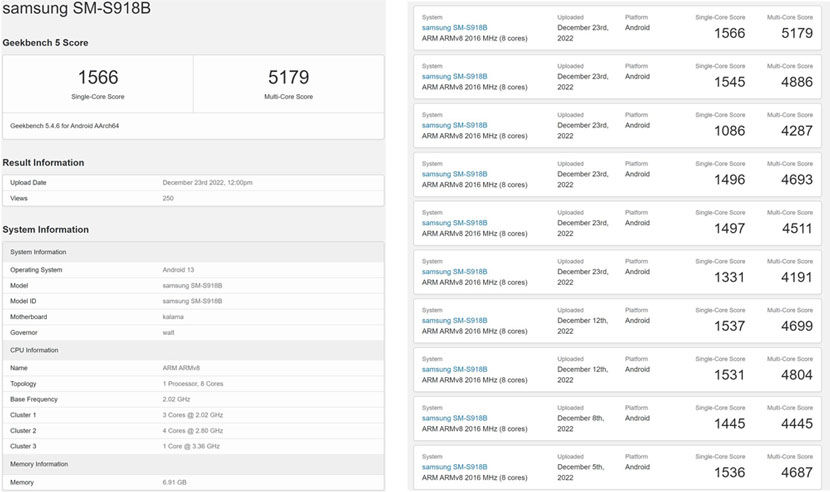Click the December 5th, 2022 upload date
This screenshot has height=492, width=830.
point(581,472)
